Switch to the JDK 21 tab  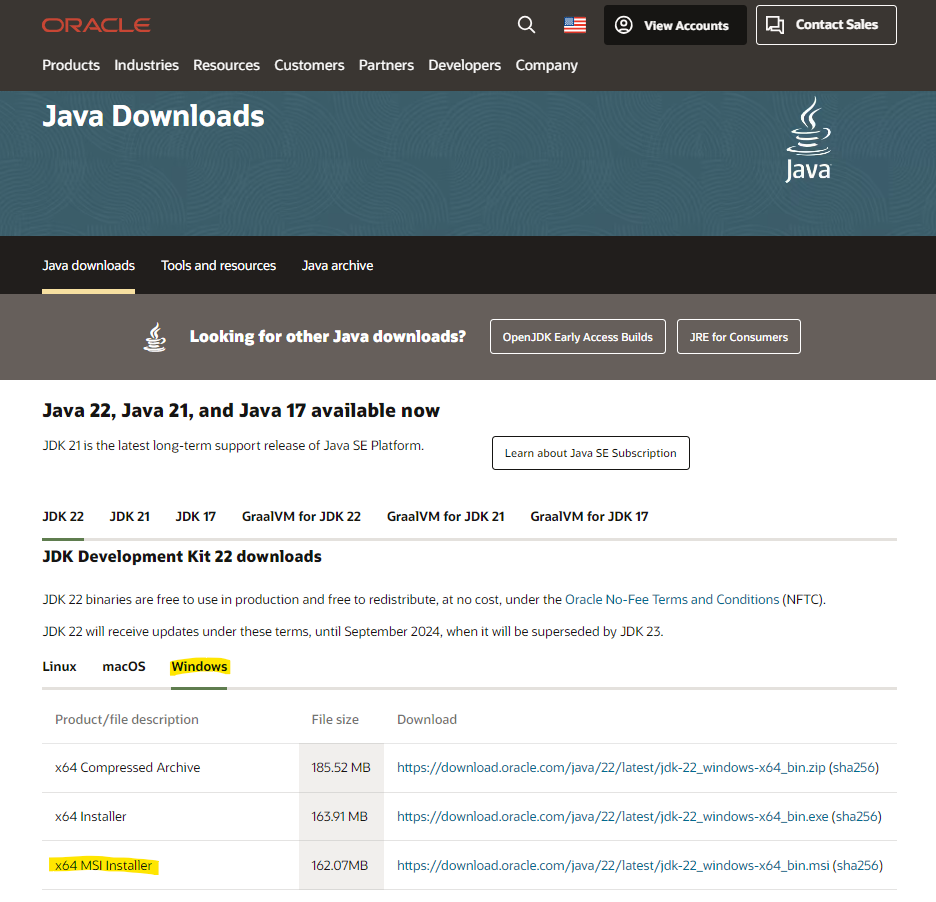130,517
